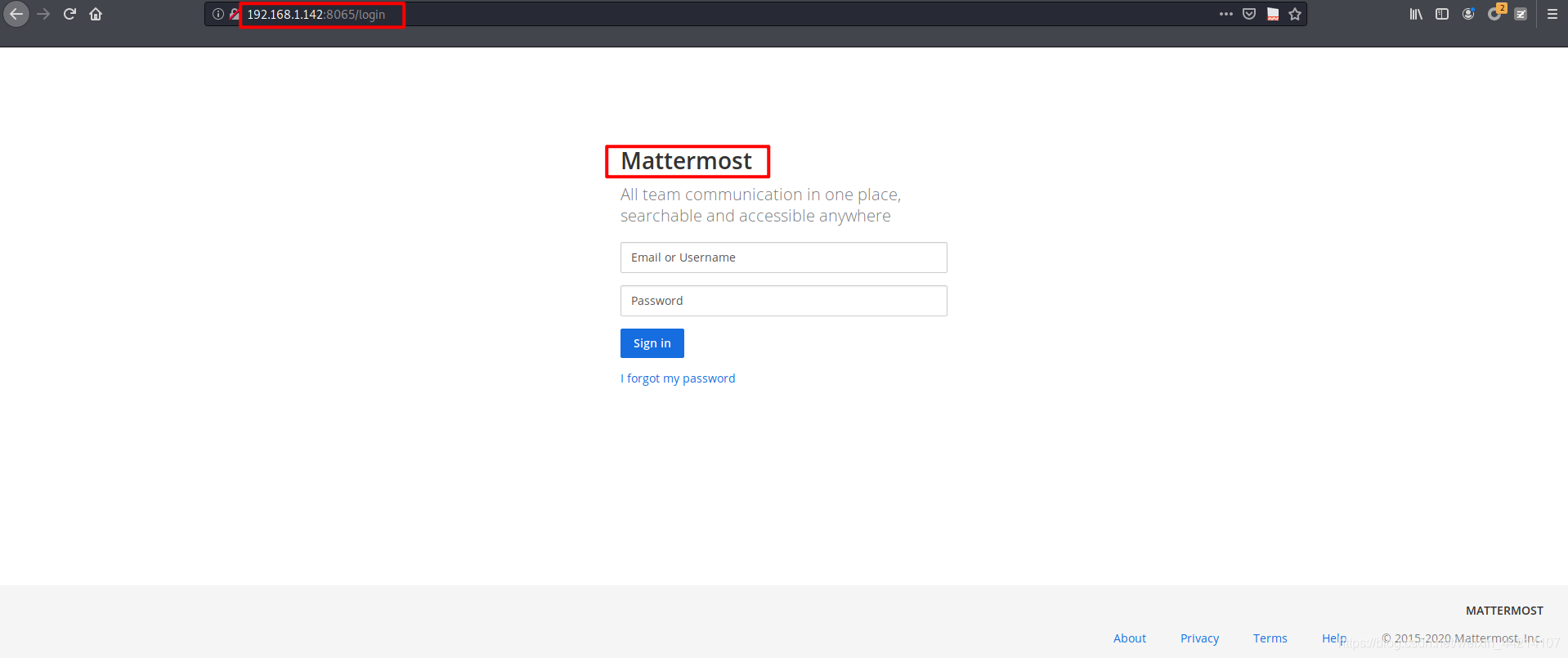Click the extension icon with badge 2
This screenshot has height=658, width=1568.
tap(1495, 13)
